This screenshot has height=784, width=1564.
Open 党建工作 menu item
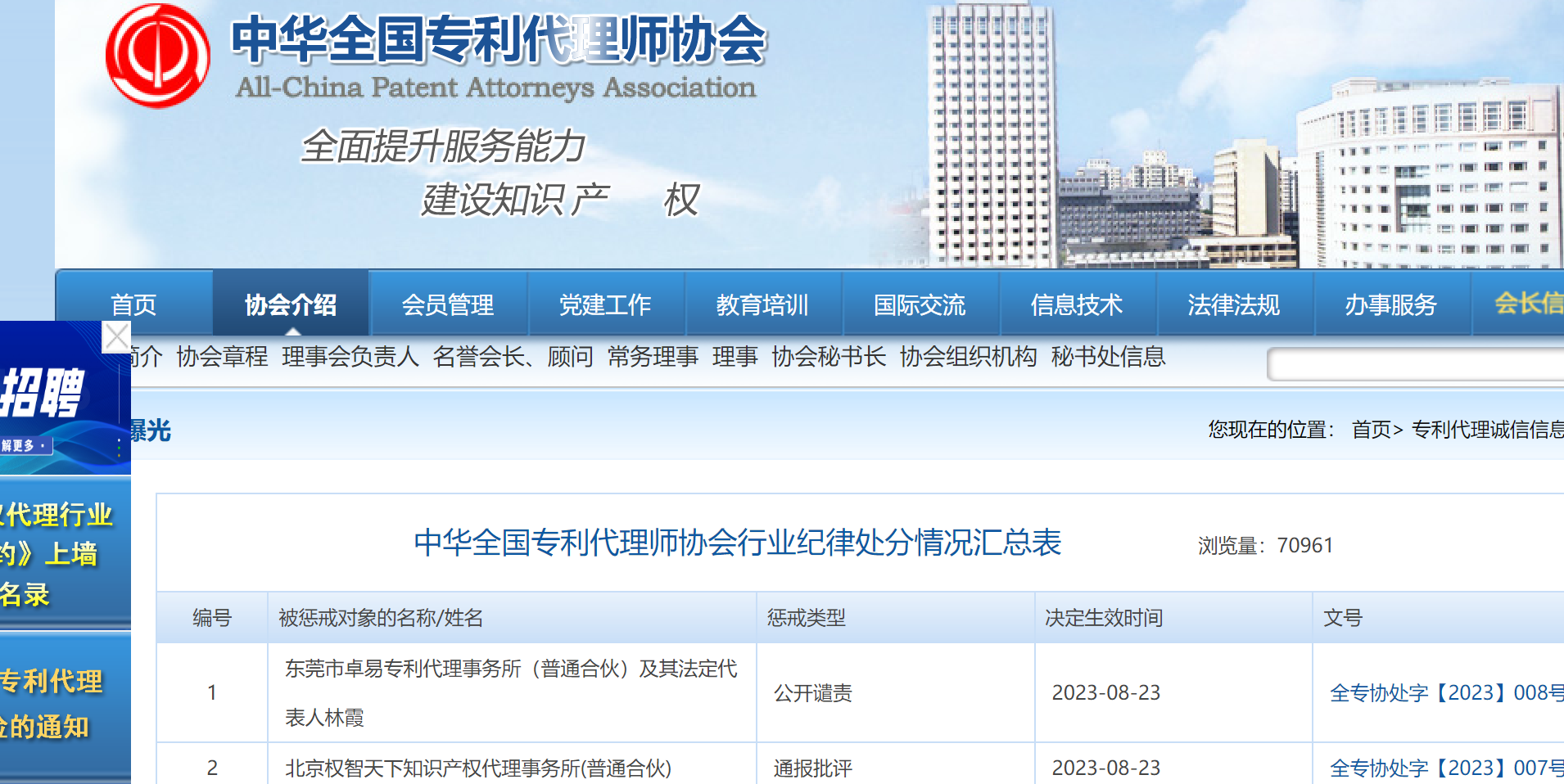tap(605, 304)
